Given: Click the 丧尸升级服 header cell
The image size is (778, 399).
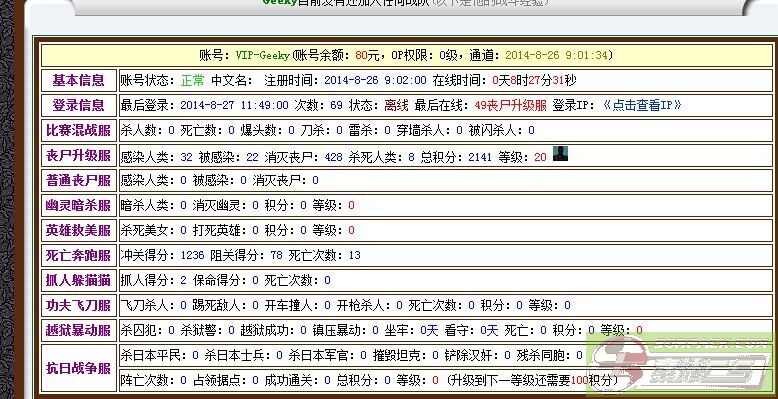Looking at the screenshot, I should coord(78,155).
